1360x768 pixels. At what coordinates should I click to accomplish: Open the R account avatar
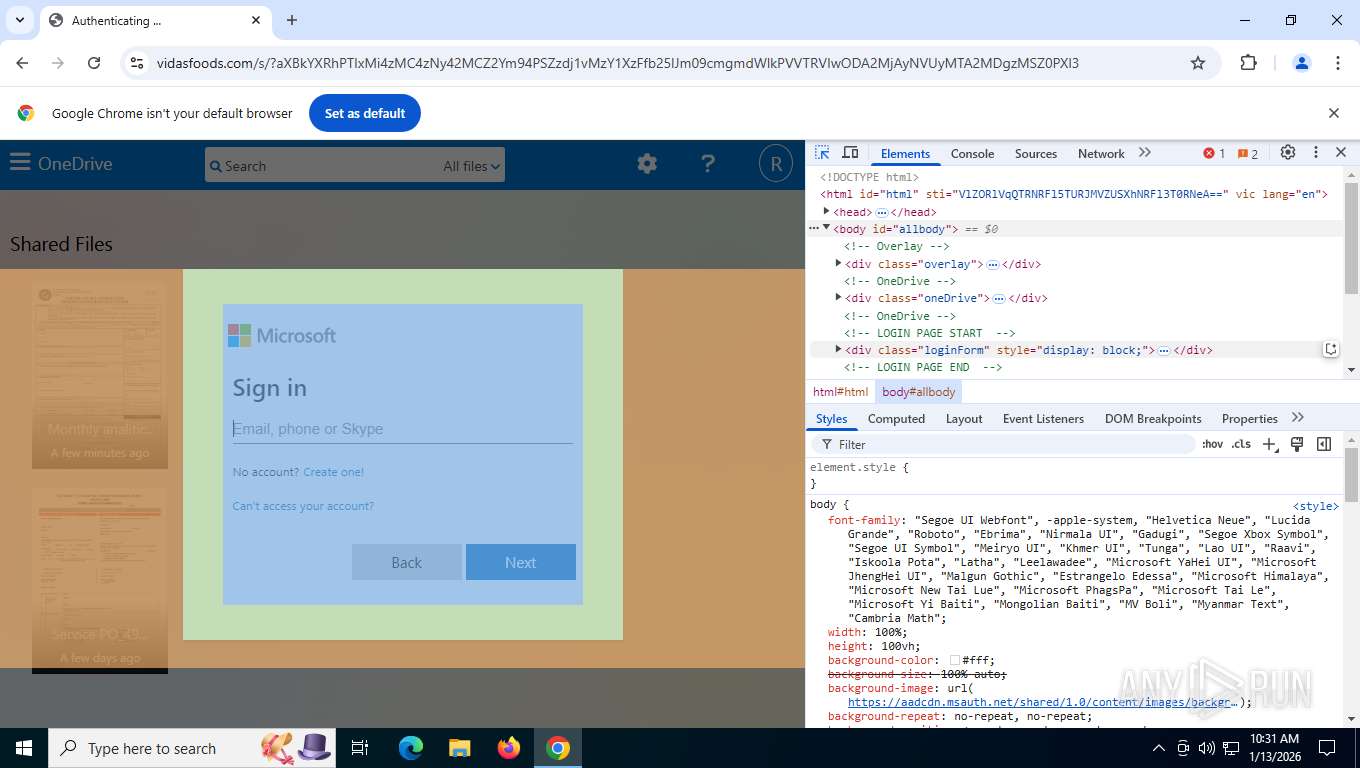(775, 164)
